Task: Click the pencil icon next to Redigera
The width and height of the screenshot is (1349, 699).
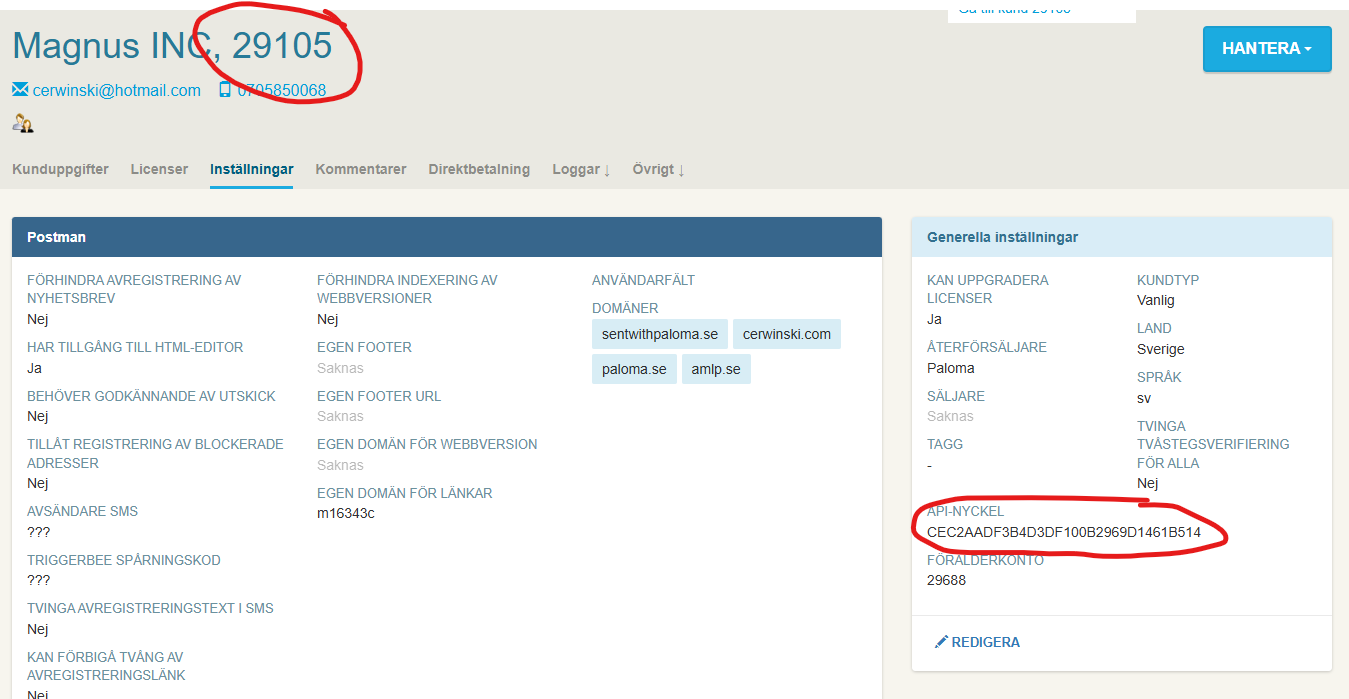Action: [x=941, y=642]
